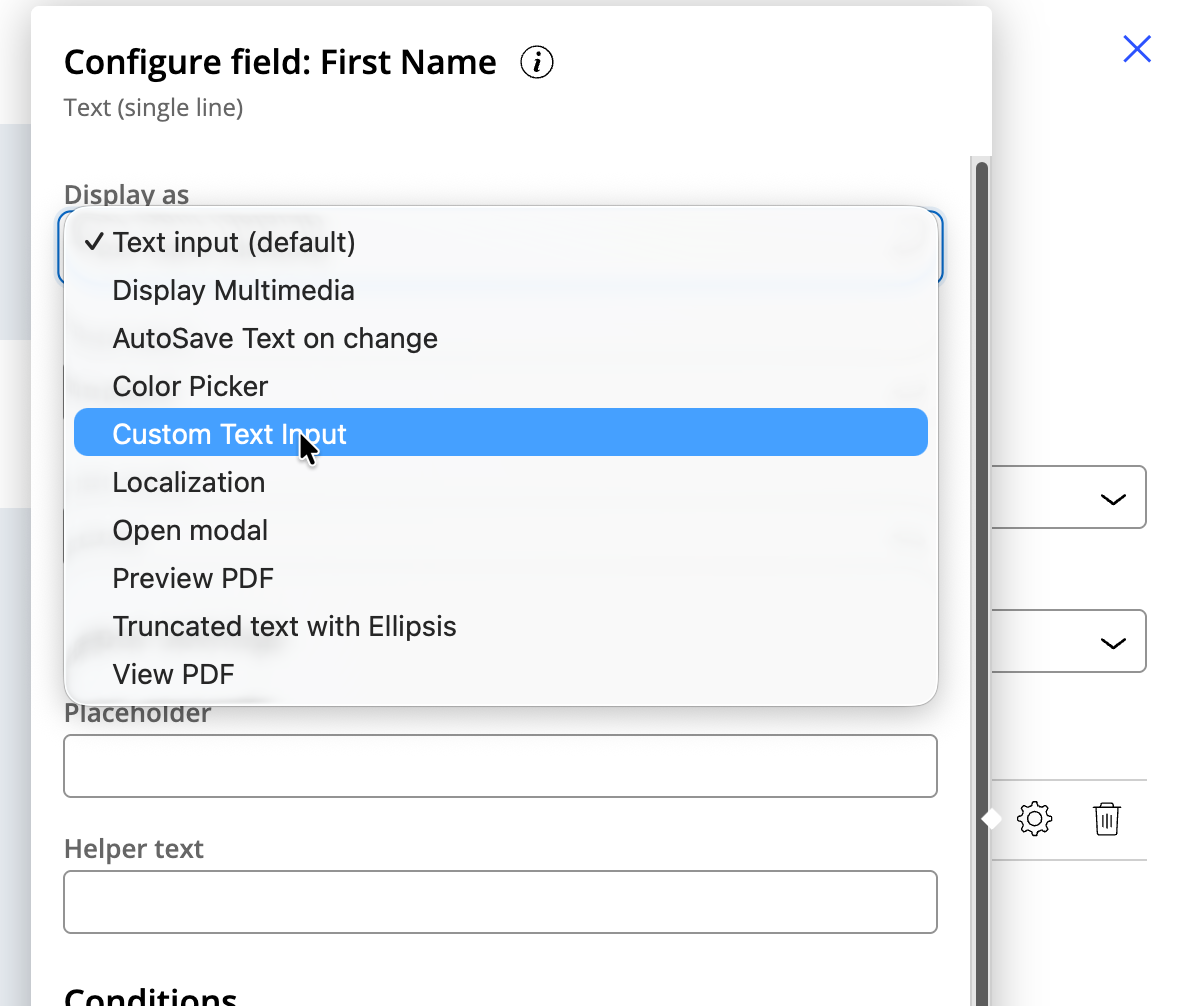Image resolution: width=1186 pixels, height=1006 pixels.
Task: Choose Preview PDF option
Action: pos(192,578)
